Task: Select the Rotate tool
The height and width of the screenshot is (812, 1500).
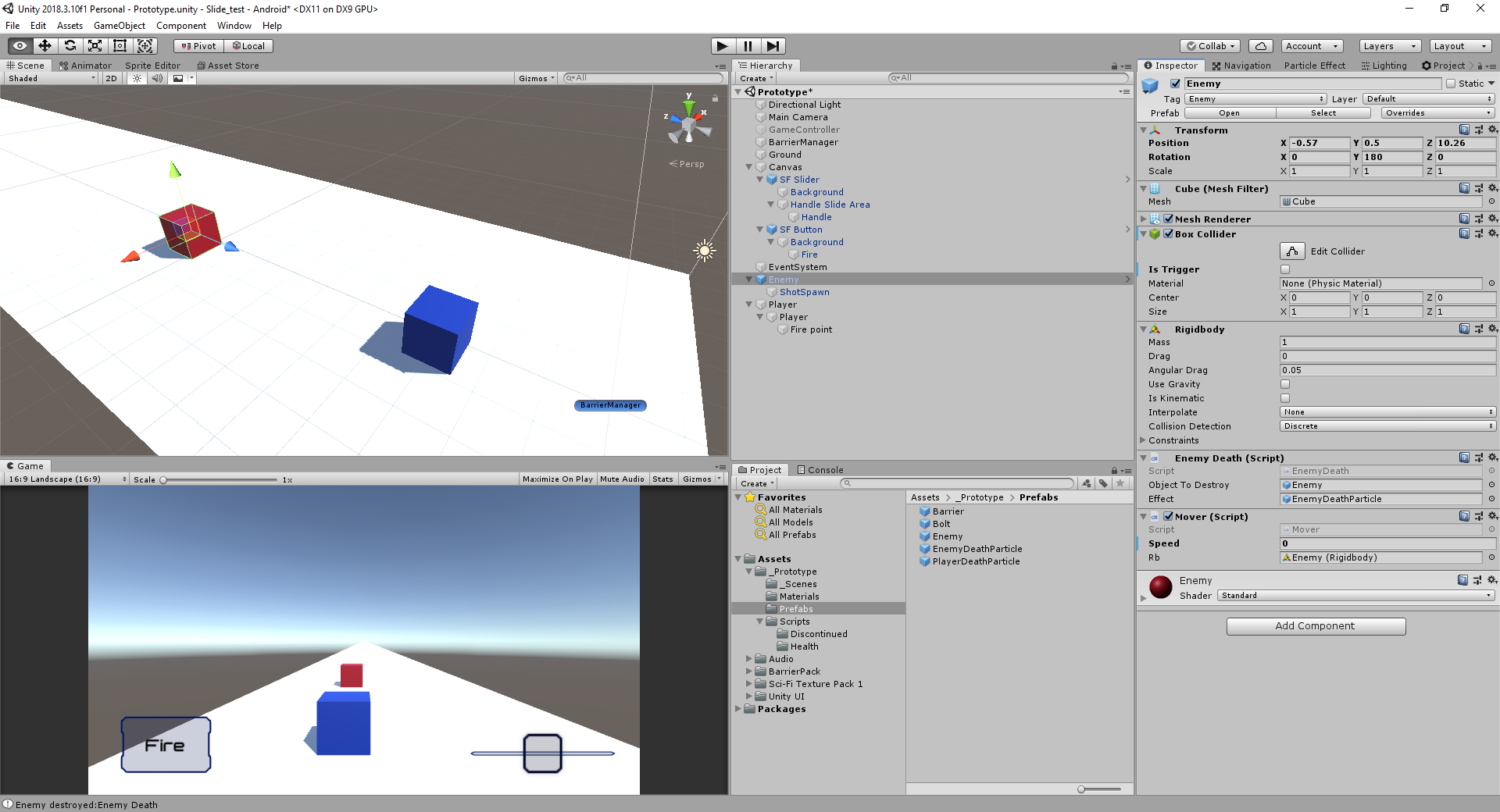Action: click(x=70, y=46)
